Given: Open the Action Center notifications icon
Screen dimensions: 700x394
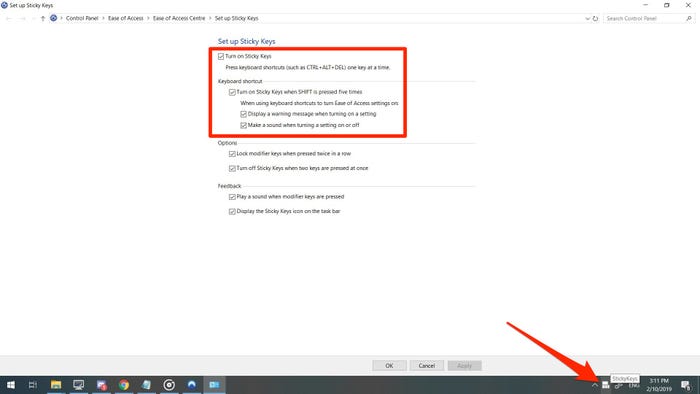Looking at the screenshot, I should [686, 385].
